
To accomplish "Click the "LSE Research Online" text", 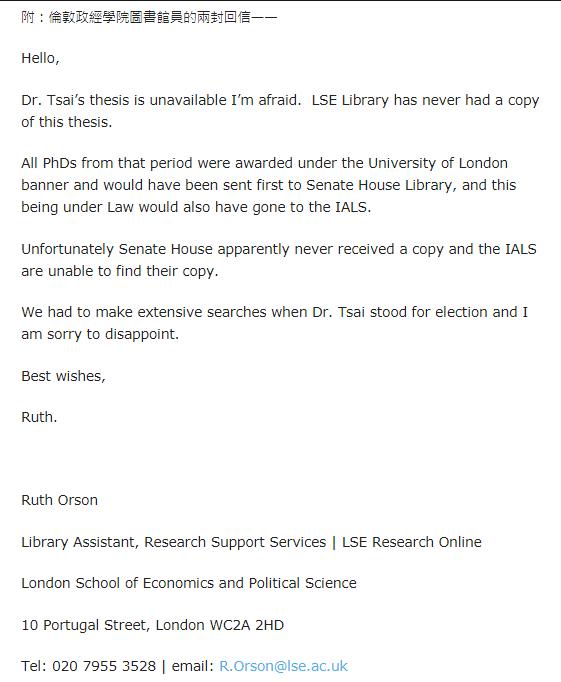I will pyautogui.click(x=412, y=542).
